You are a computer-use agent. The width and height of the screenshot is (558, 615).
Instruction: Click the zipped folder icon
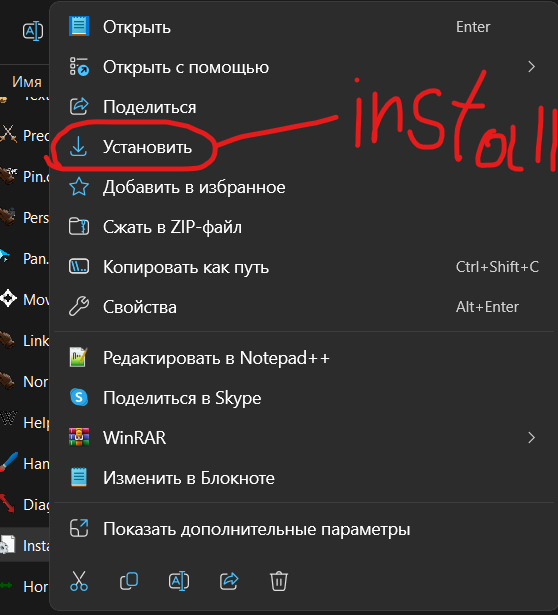click(79, 226)
